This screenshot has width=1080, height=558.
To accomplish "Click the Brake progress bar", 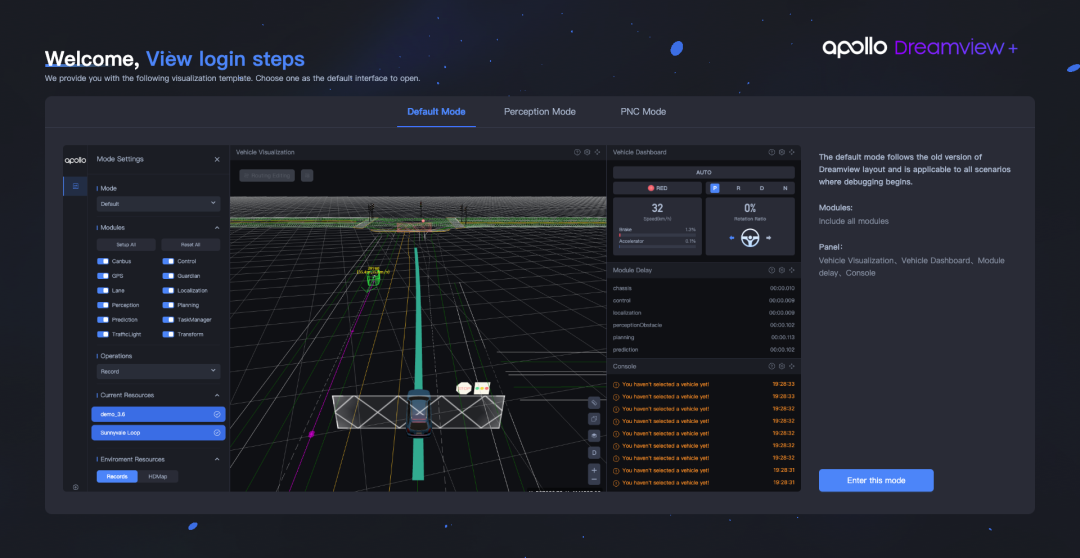I will pyautogui.click(x=657, y=234).
